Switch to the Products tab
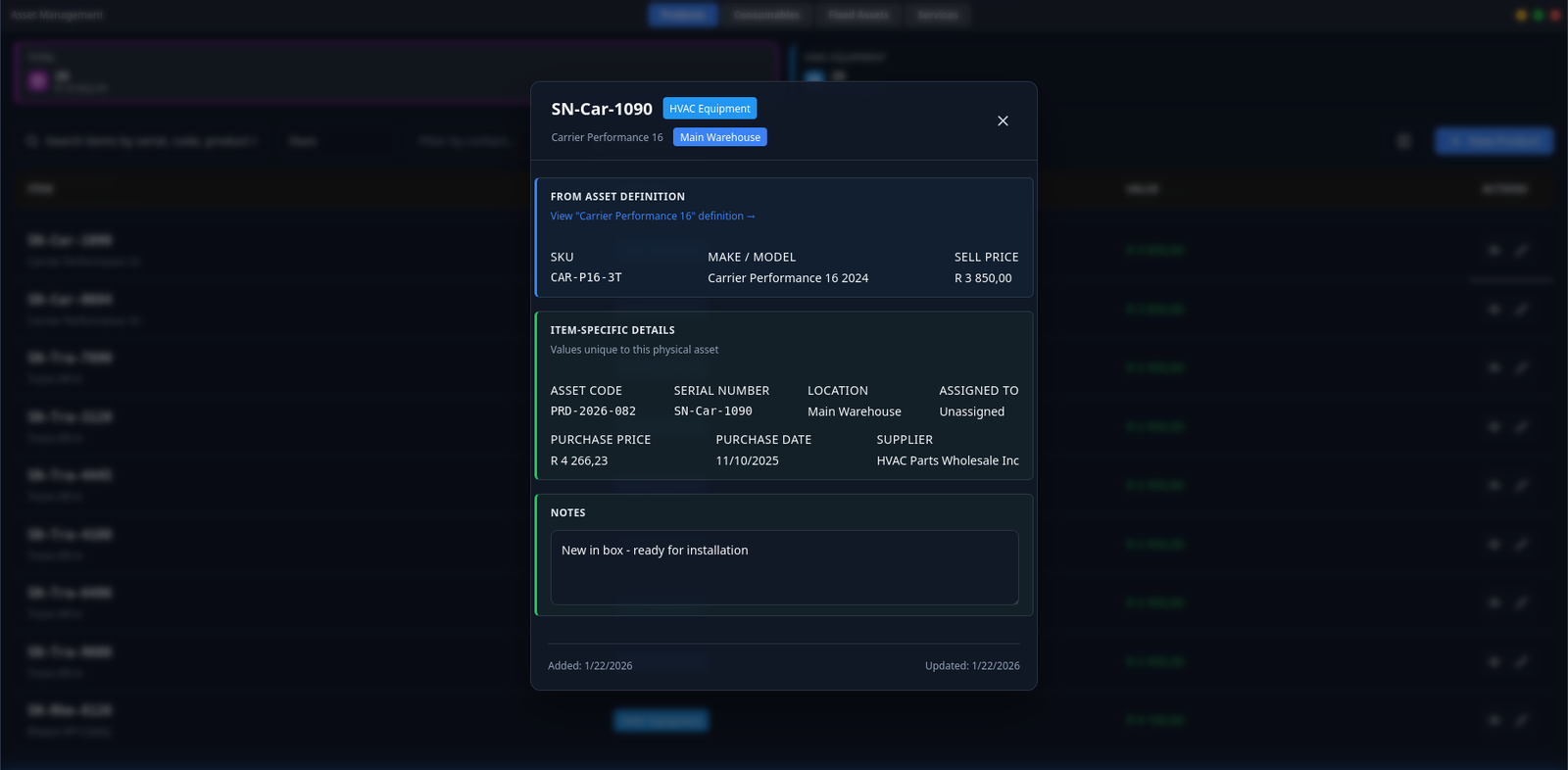This screenshot has width=1568, height=770. (682, 15)
